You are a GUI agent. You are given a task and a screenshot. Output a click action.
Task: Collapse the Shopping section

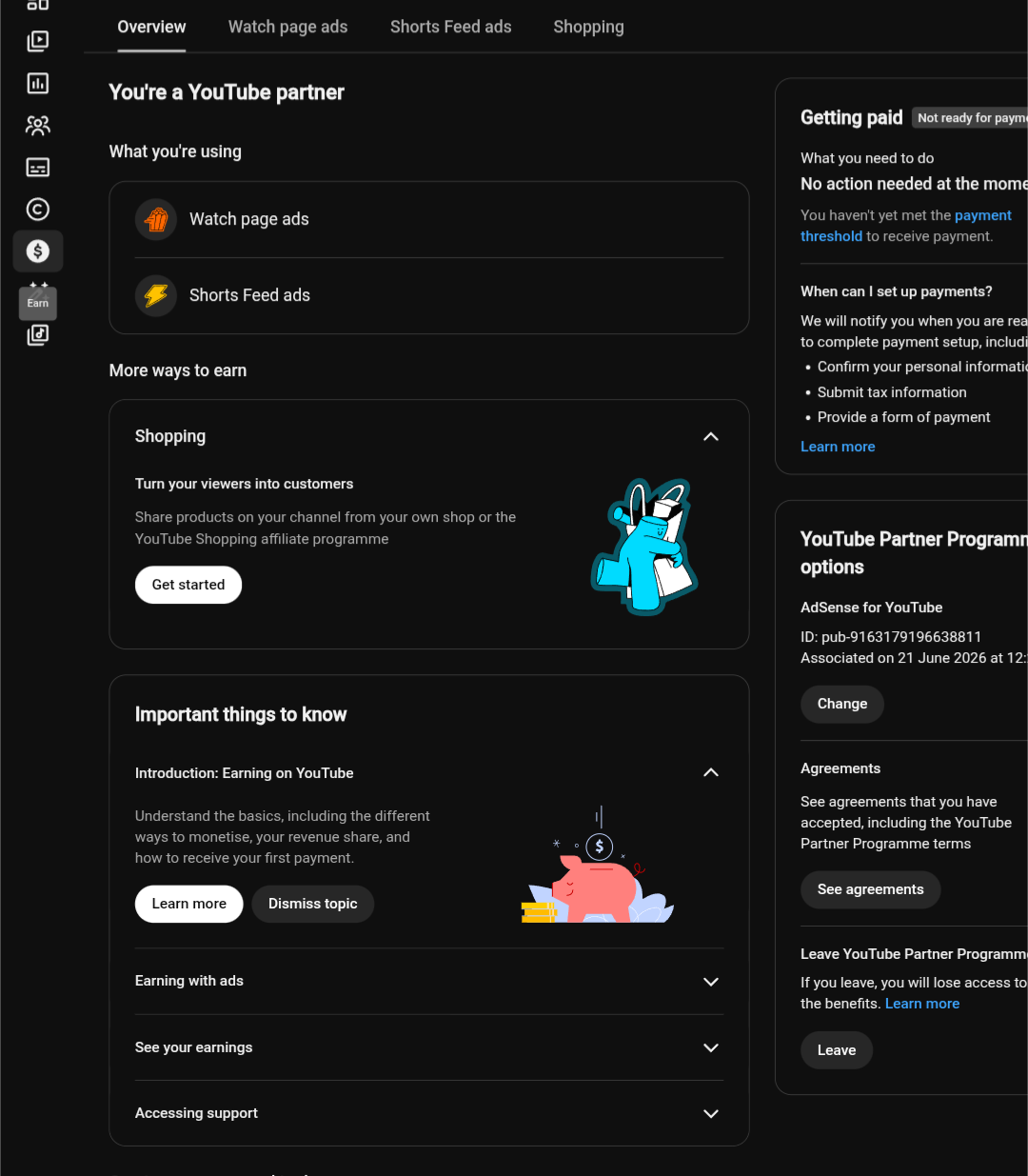[711, 437]
